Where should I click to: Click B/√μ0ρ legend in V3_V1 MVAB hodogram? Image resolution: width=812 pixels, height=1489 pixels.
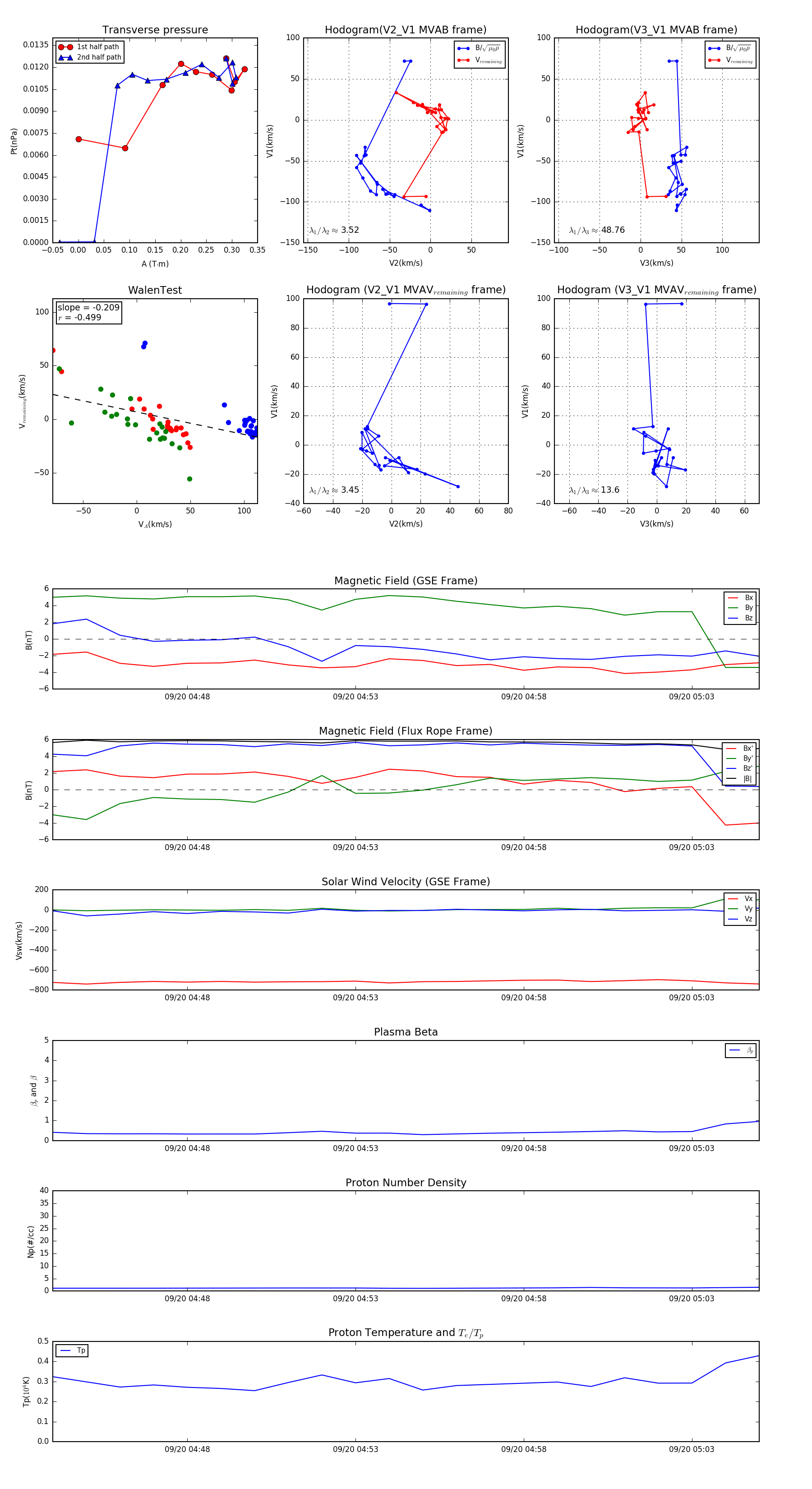pyautogui.click(x=730, y=49)
